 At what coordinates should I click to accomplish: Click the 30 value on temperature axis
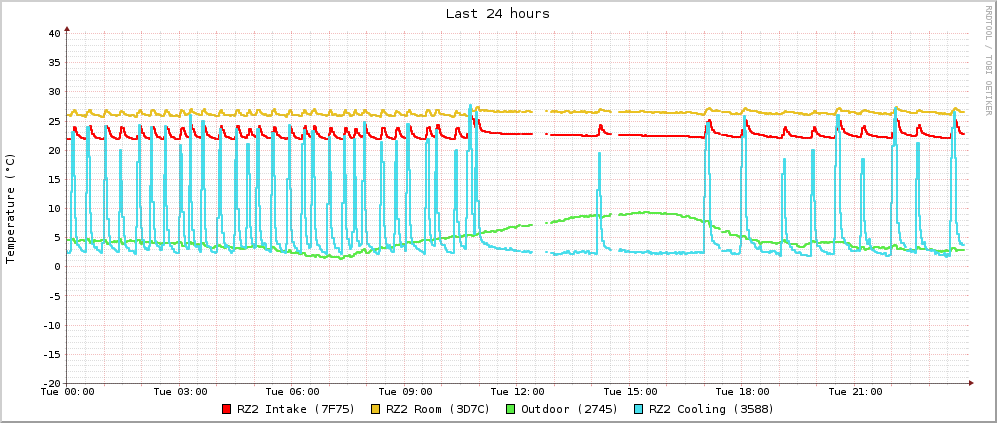point(55,92)
